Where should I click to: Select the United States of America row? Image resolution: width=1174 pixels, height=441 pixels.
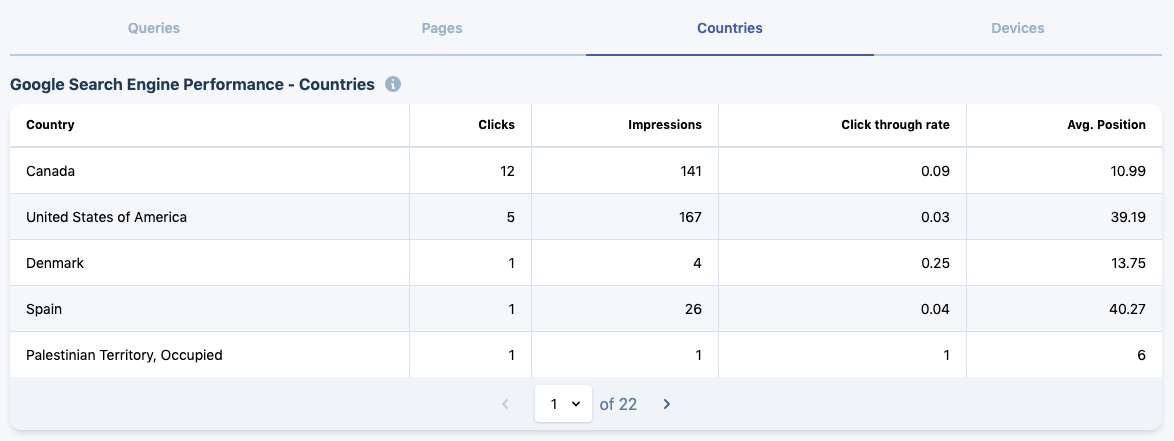(x=586, y=217)
